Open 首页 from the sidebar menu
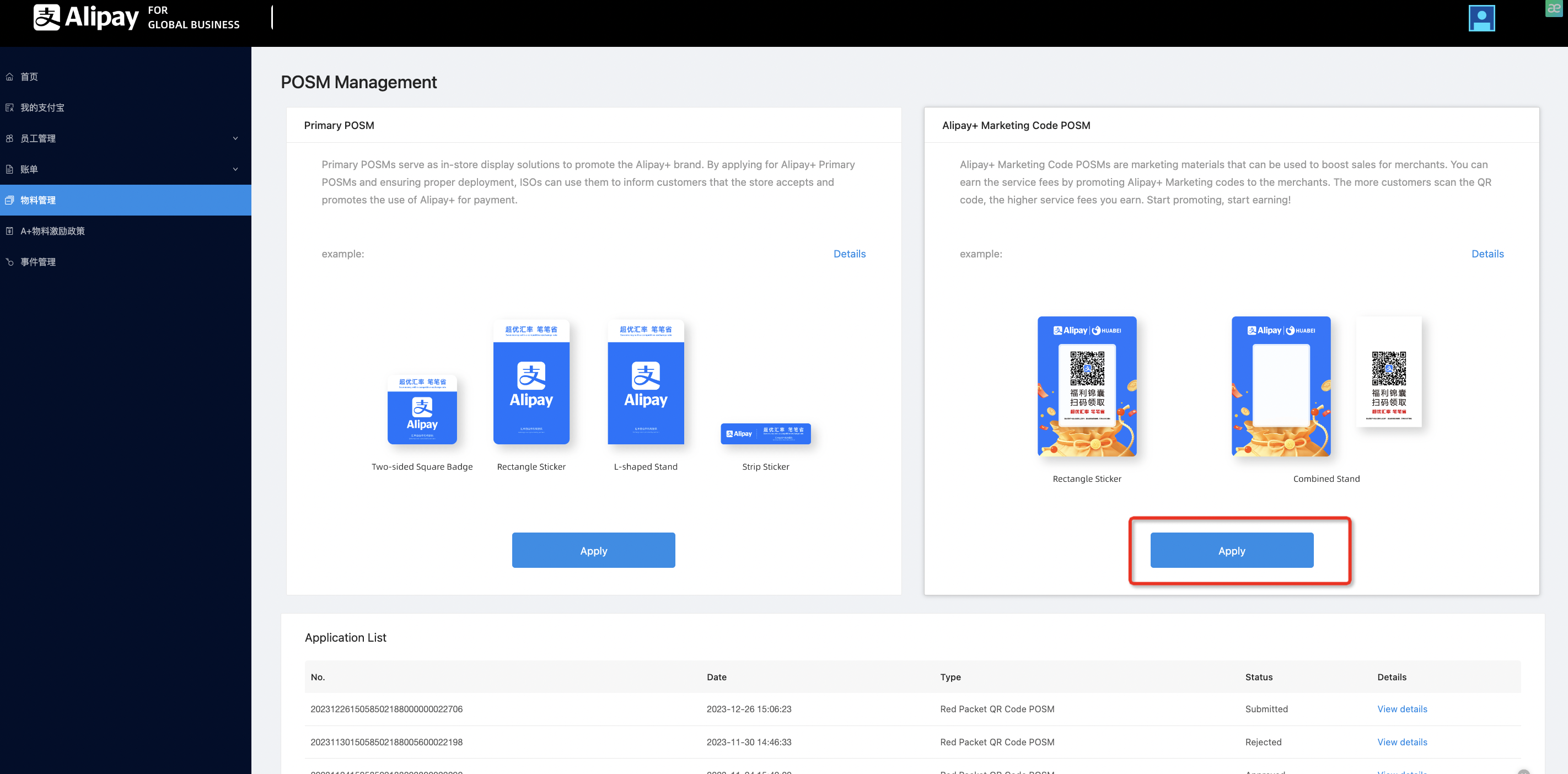The height and width of the screenshot is (774, 1568). pyautogui.click(x=29, y=77)
